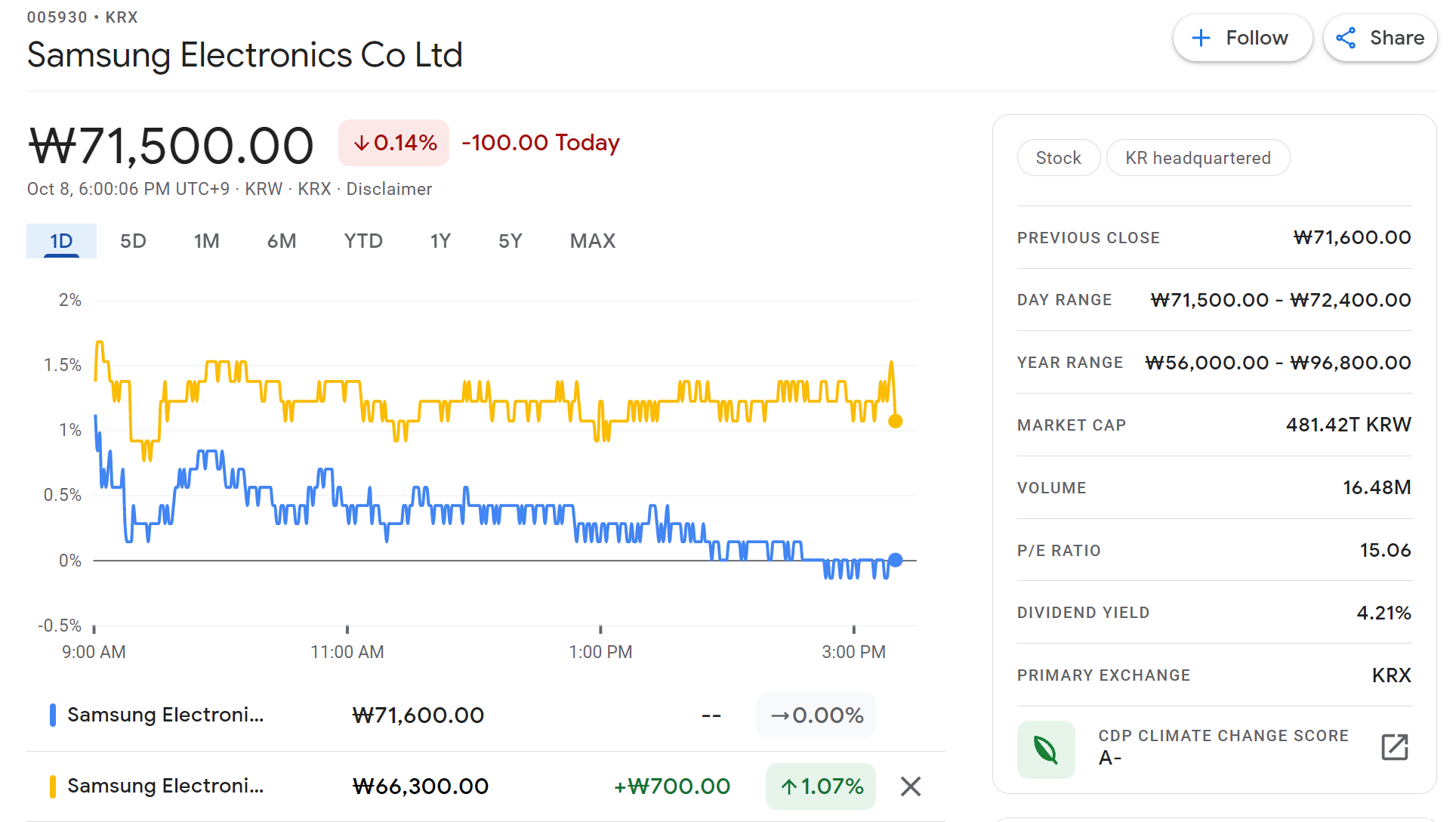Click the +₩700.00 change value
1456x822 pixels.
click(x=672, y=786)
